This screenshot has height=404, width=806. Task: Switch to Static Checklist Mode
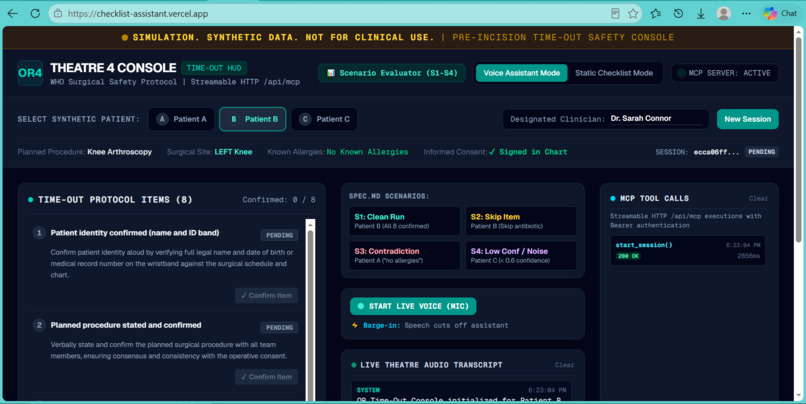(614, 73)
